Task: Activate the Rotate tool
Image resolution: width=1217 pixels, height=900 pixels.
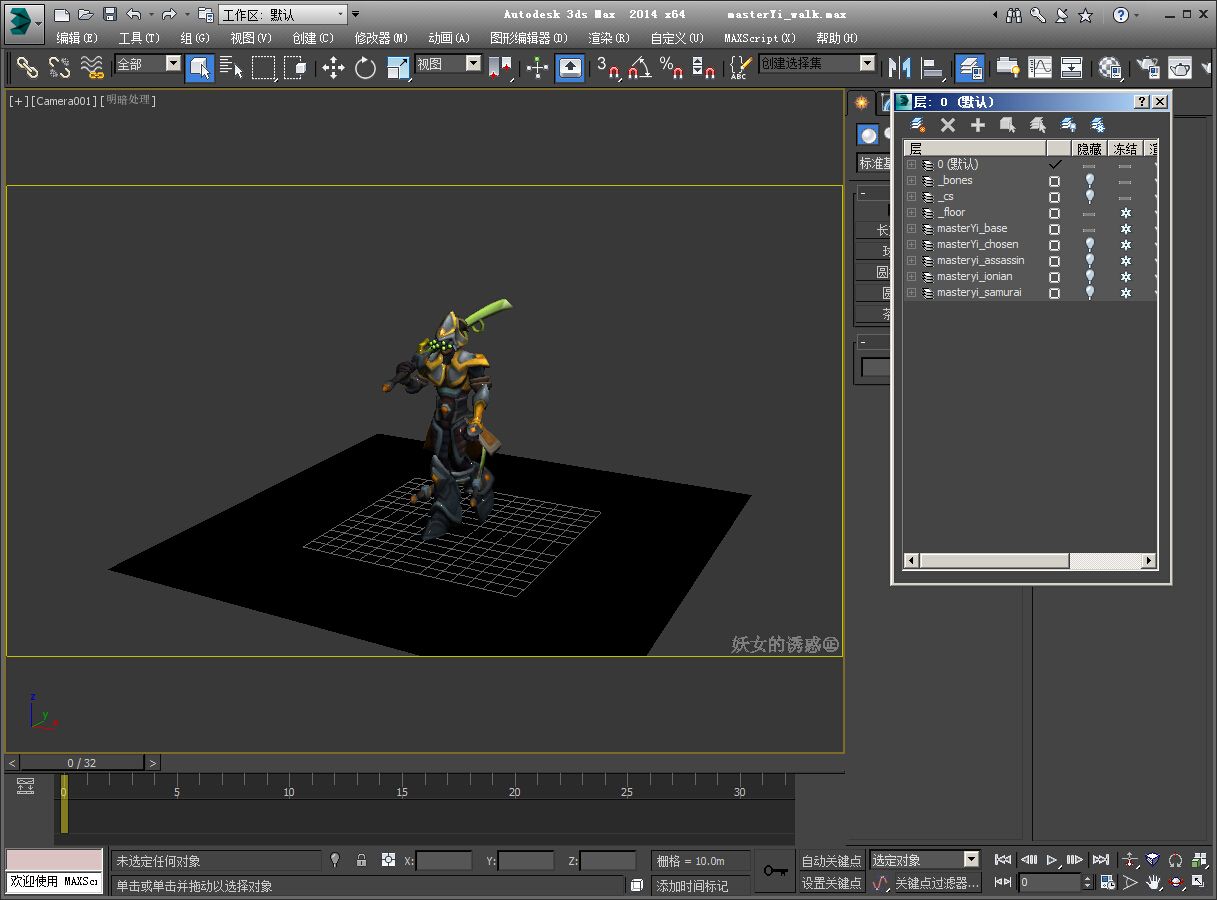Action: tap(365, 68)
